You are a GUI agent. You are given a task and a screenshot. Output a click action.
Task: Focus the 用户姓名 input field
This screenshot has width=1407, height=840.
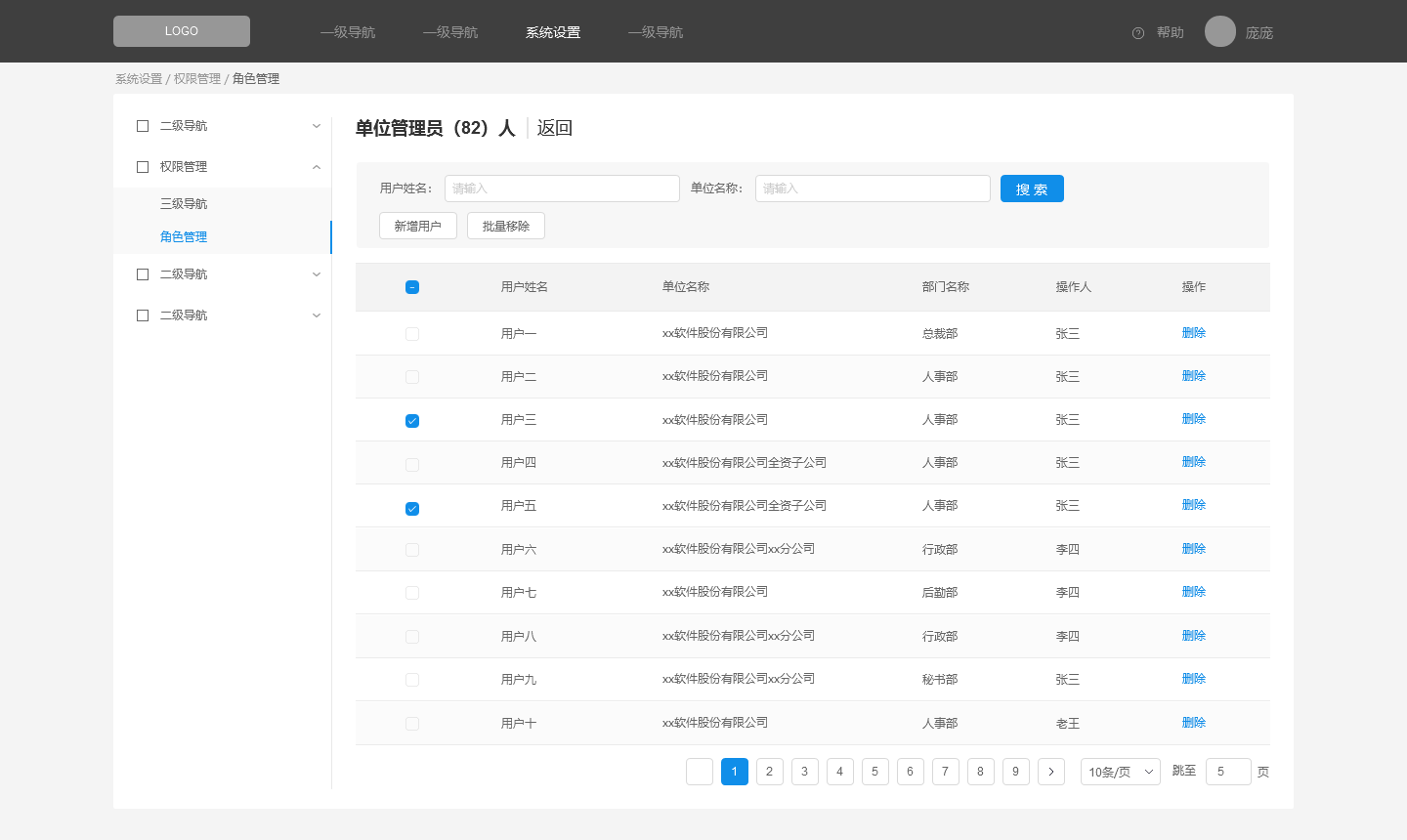point(562,189)
